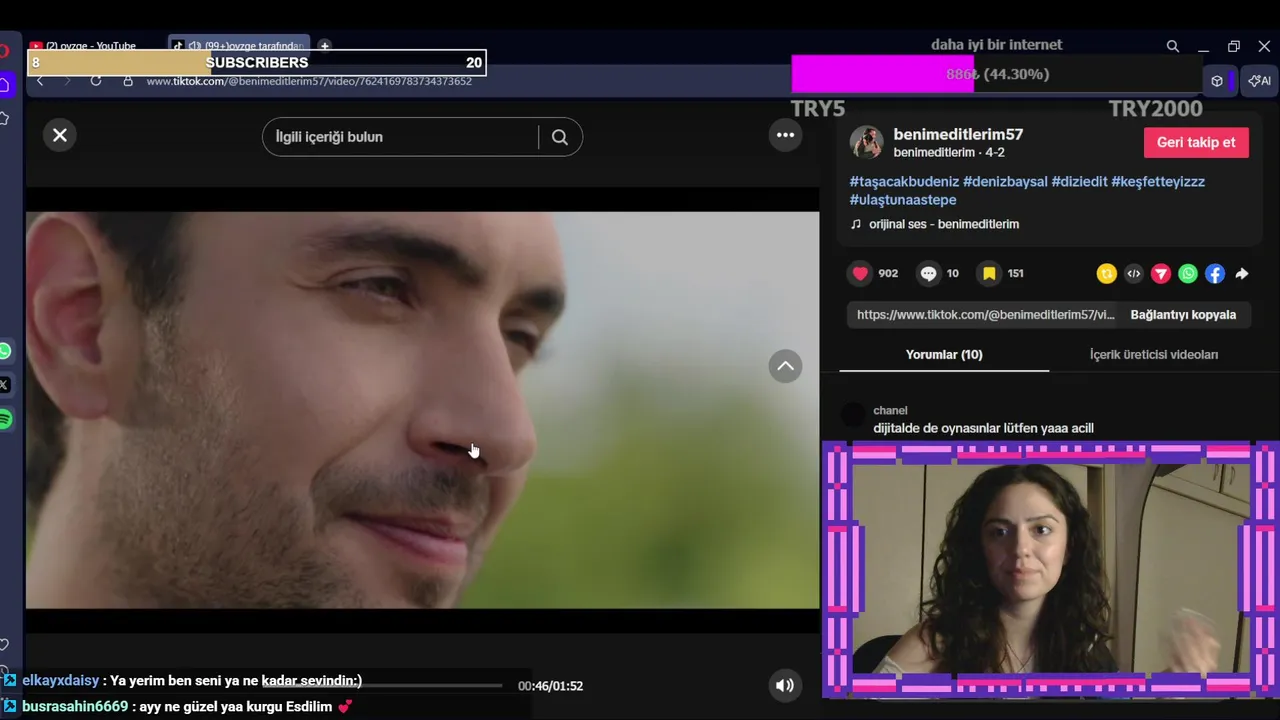Click comment 'dijitalde de oynasınlar lütfen yaaa acill'
Viewport: 1280px width, 720px height.
pyautogui.click(x=983, y=428)
